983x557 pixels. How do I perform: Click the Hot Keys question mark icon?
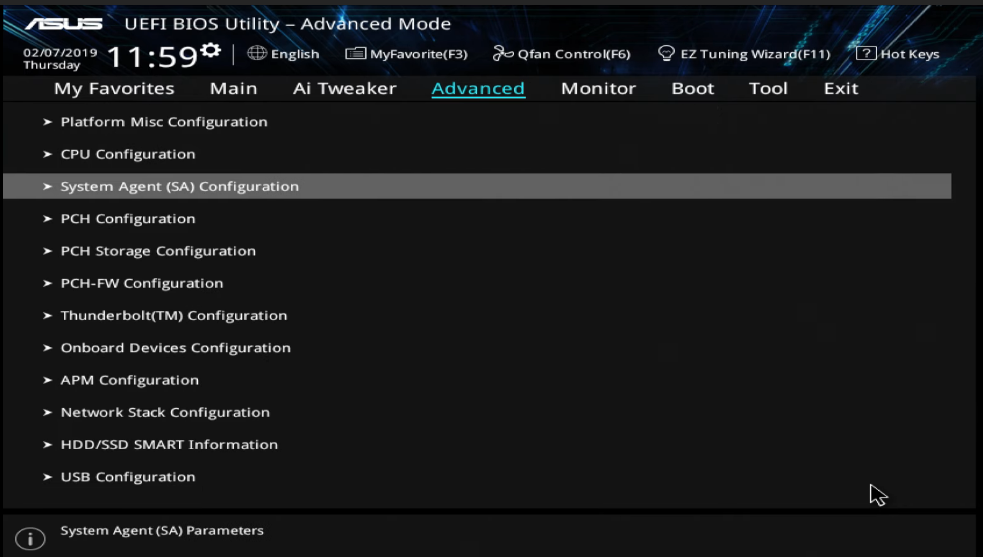[x=866, y=54]
